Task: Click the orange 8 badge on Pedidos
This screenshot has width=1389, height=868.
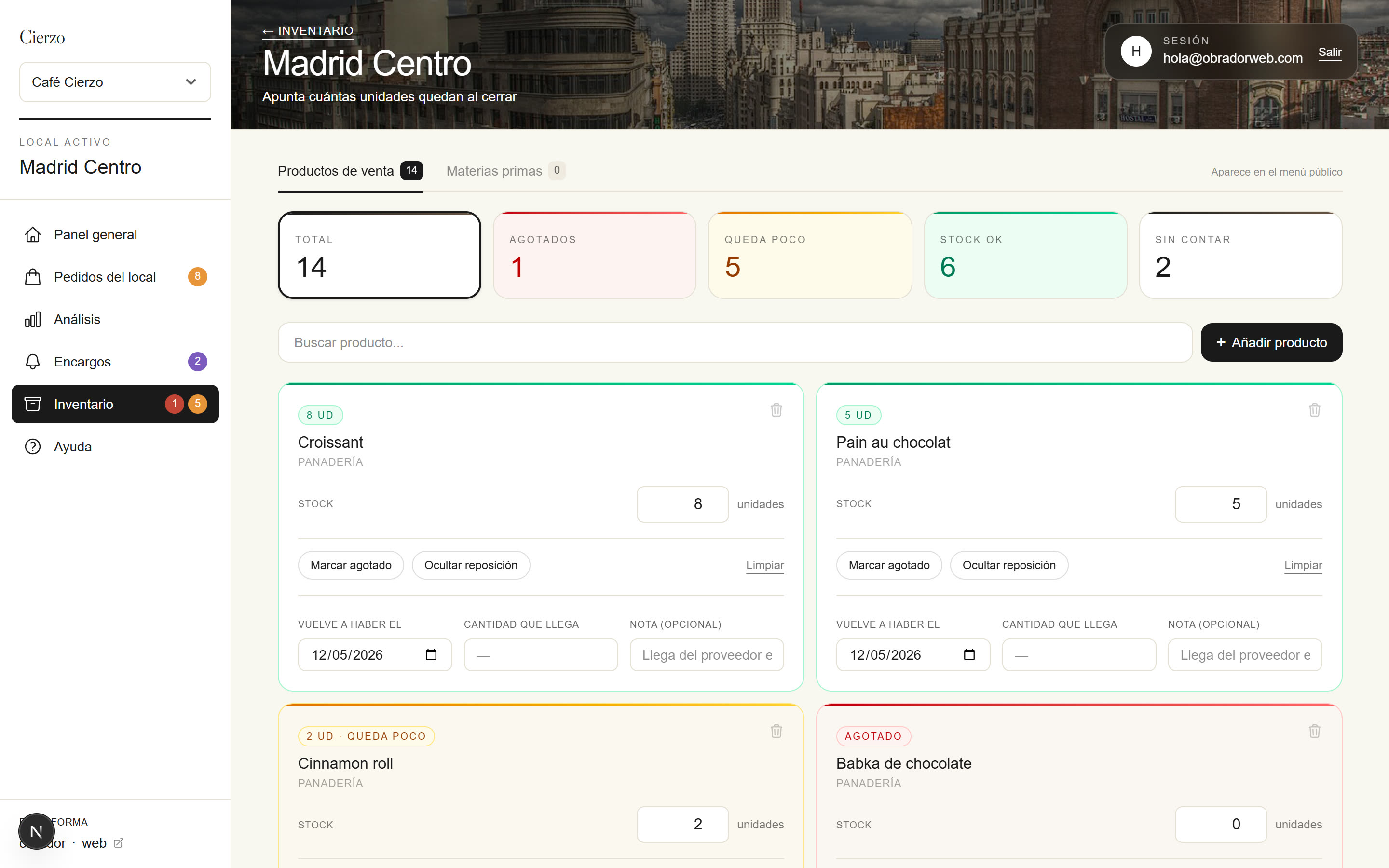Action: pos(197,277)
